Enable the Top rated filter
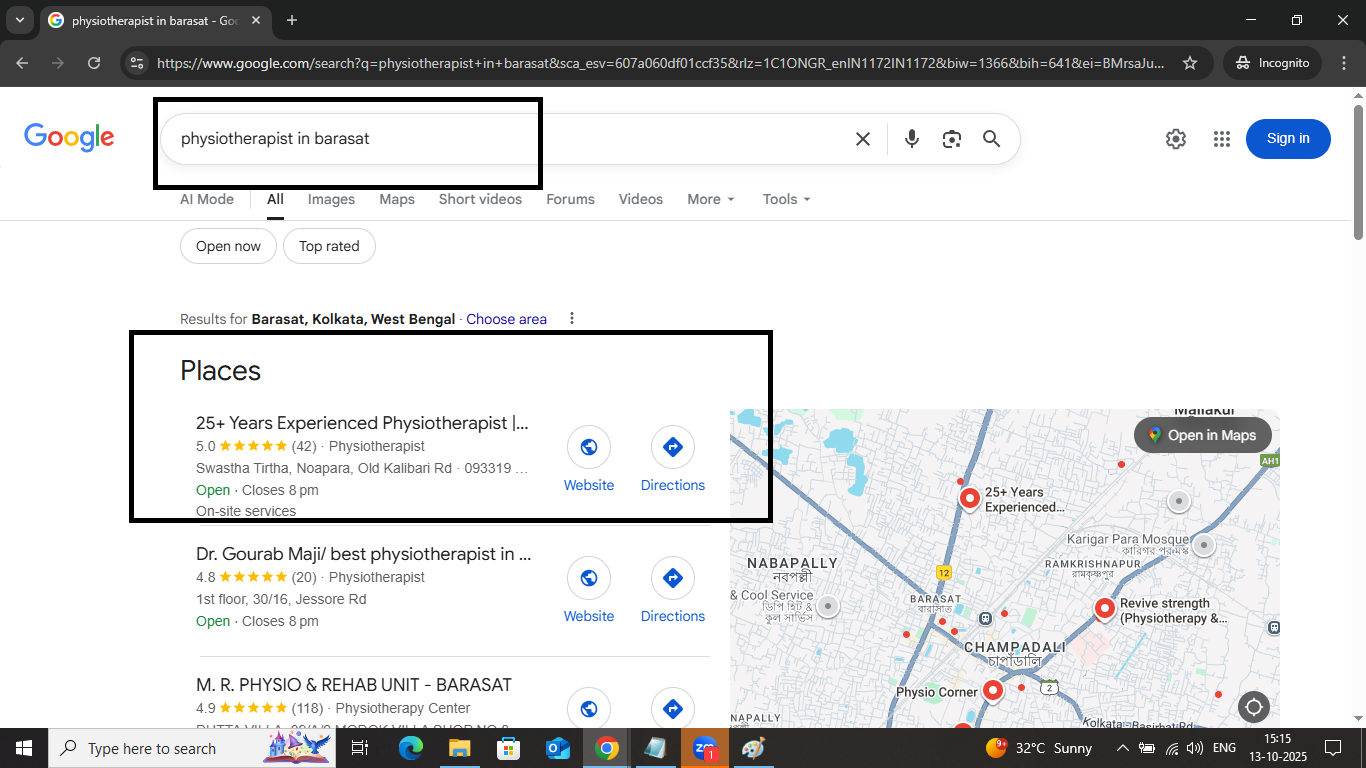 click(329, 246)
